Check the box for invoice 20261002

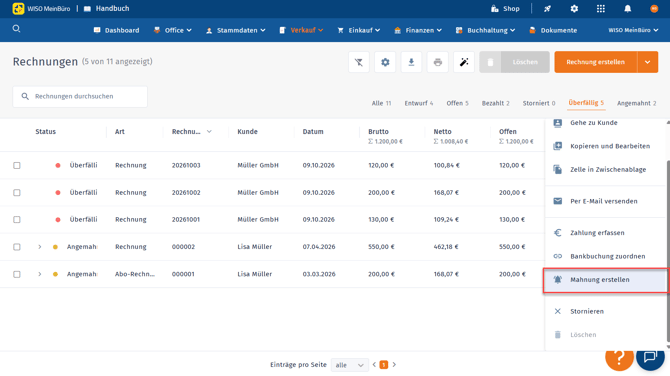pos(17,193)
